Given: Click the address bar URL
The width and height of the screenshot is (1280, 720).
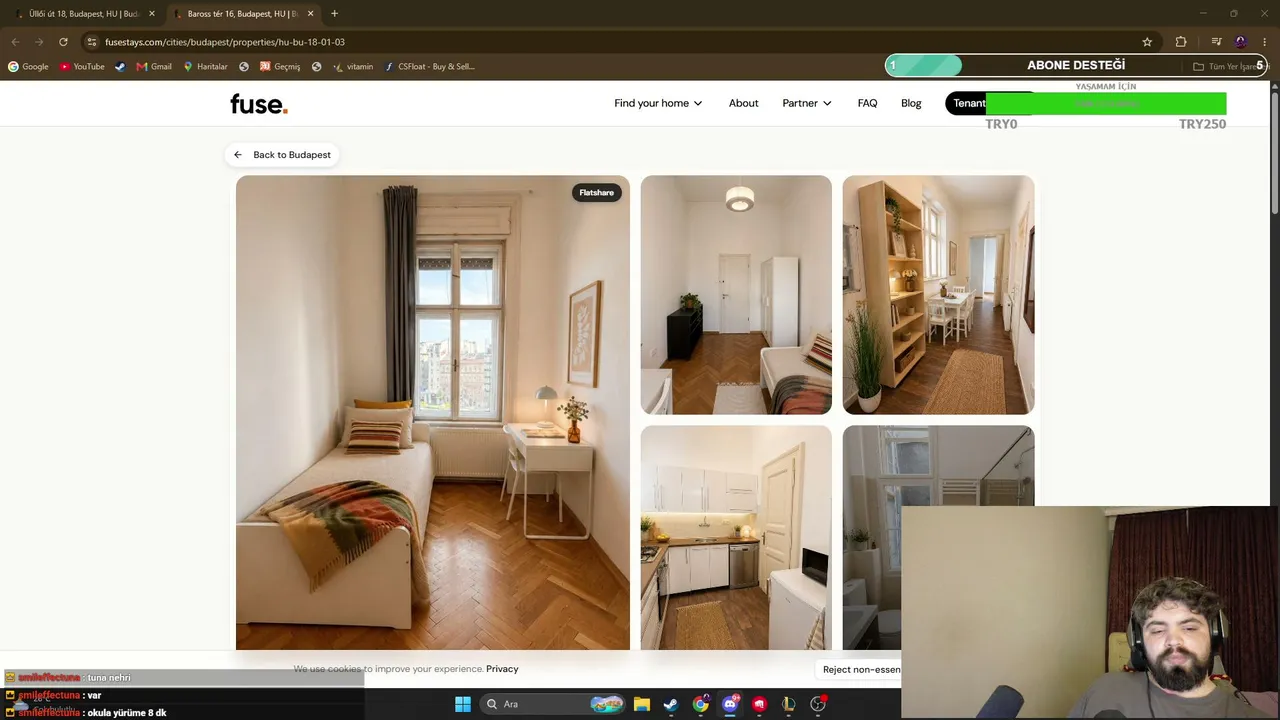Looking at the screenshot, I should (225, 42).
